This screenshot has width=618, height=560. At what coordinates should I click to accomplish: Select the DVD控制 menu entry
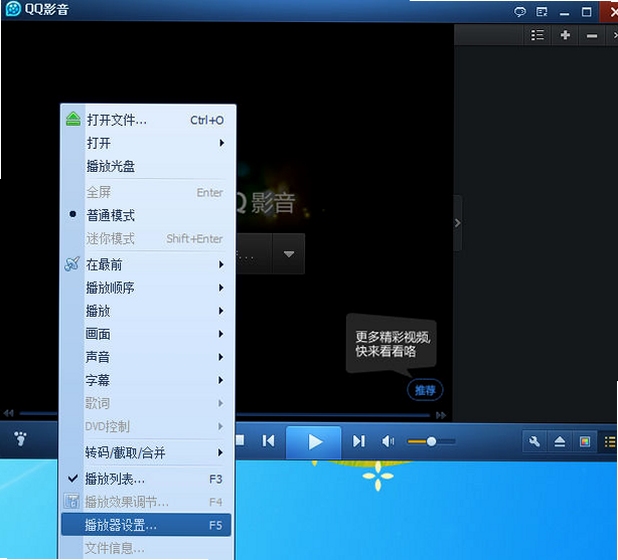coord(146,426)
